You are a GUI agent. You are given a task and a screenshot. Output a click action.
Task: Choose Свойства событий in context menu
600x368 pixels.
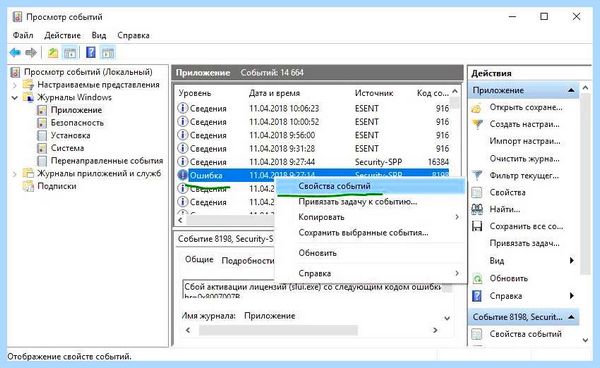tap(370, 186)
